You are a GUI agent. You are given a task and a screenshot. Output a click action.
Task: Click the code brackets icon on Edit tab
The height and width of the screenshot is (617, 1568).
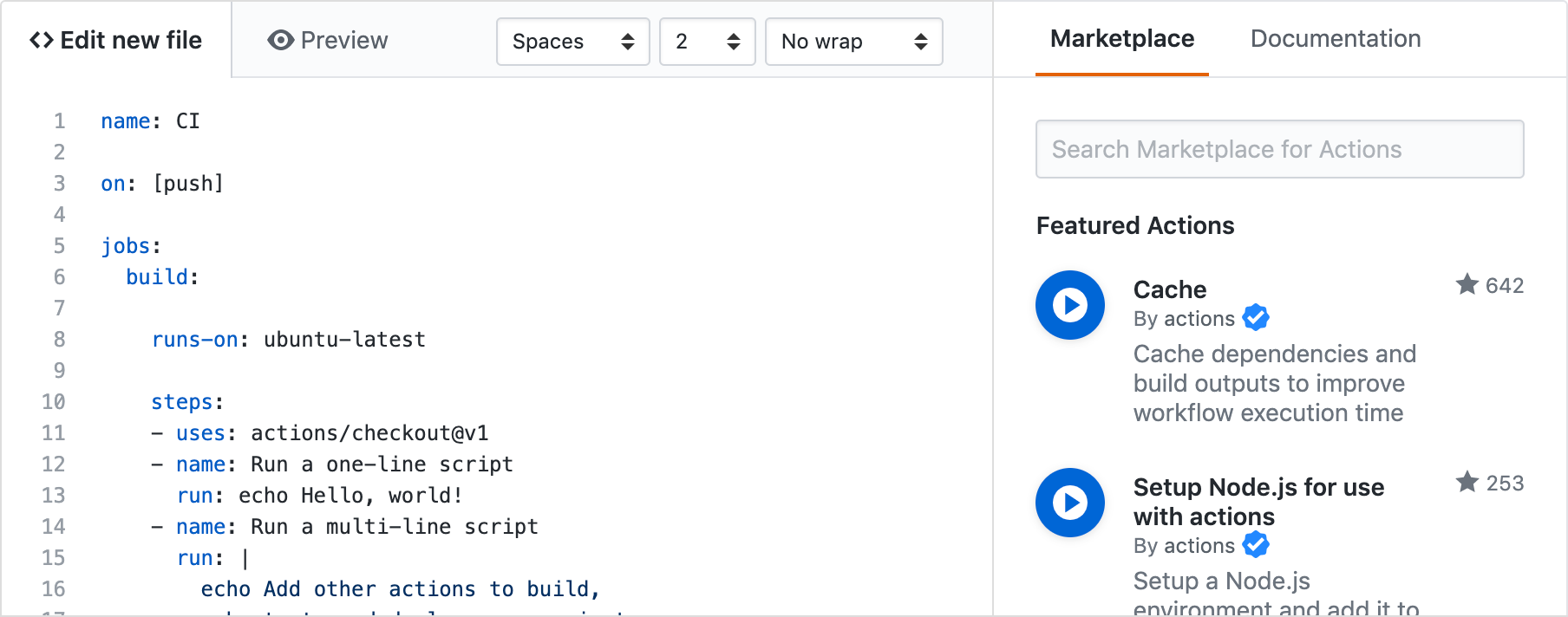[x=41, y=40]
